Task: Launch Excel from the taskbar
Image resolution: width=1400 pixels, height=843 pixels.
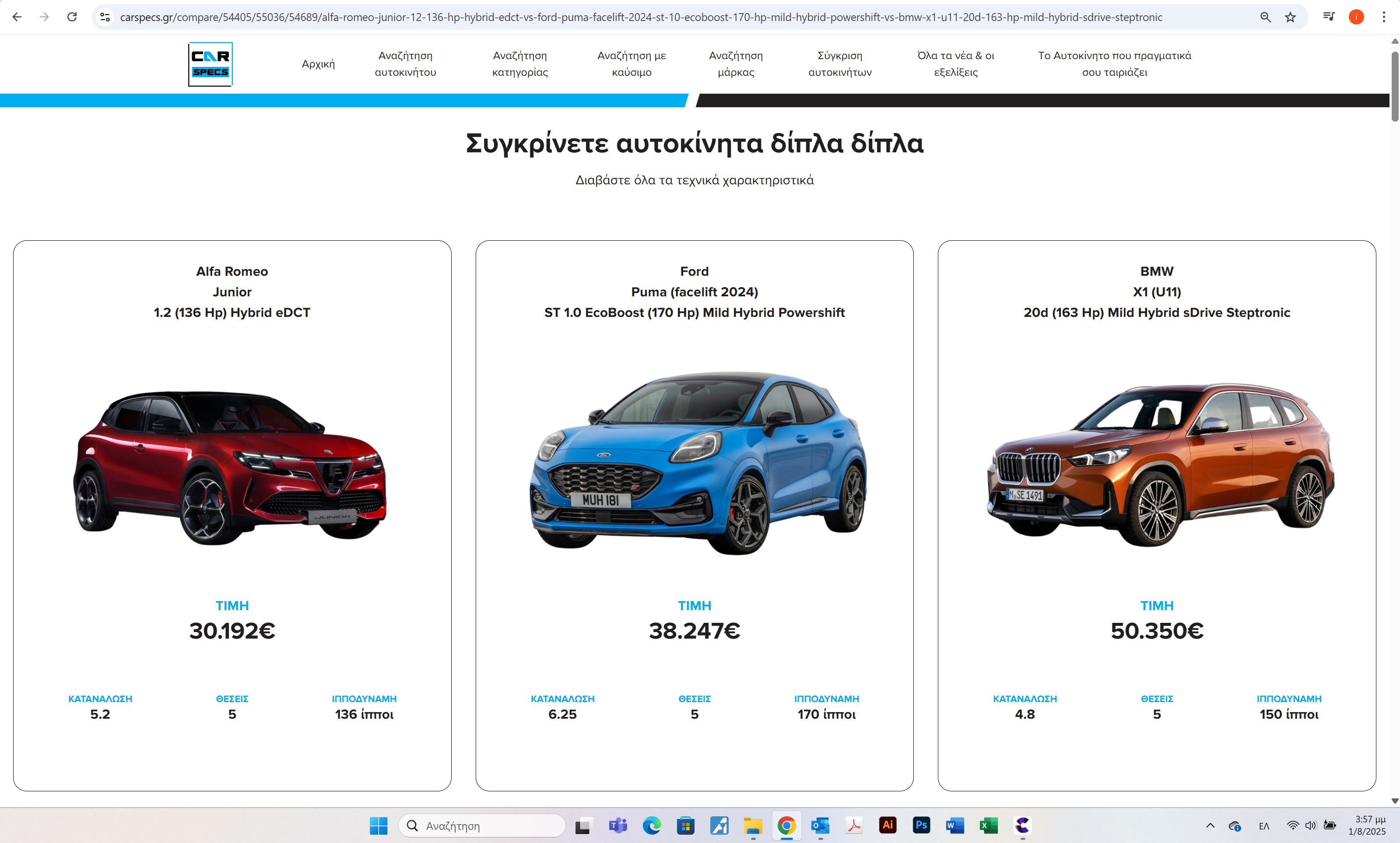Action: [x=988, y=825]
